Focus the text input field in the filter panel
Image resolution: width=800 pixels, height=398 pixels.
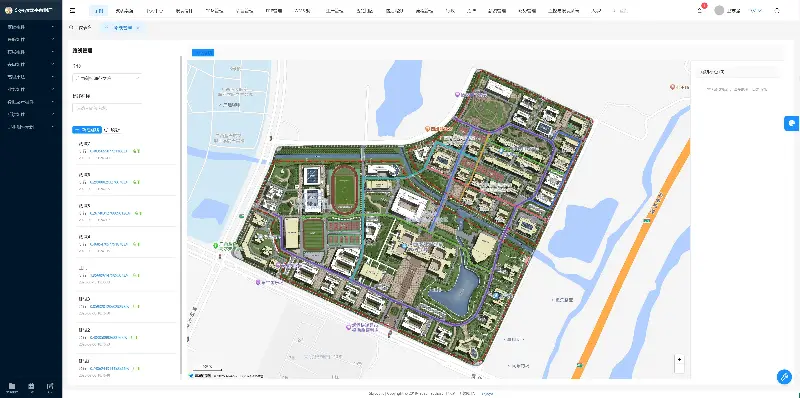click(x=107, y=108)
